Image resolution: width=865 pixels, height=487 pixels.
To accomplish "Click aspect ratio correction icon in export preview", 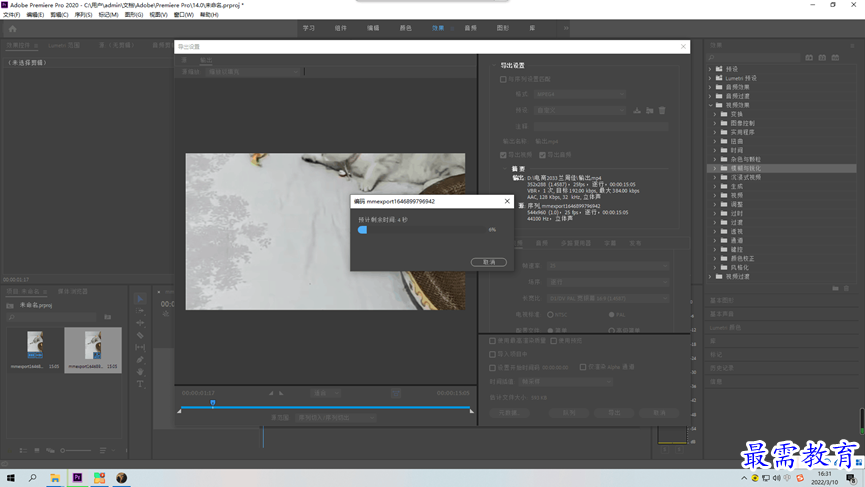I will [396, 393].
